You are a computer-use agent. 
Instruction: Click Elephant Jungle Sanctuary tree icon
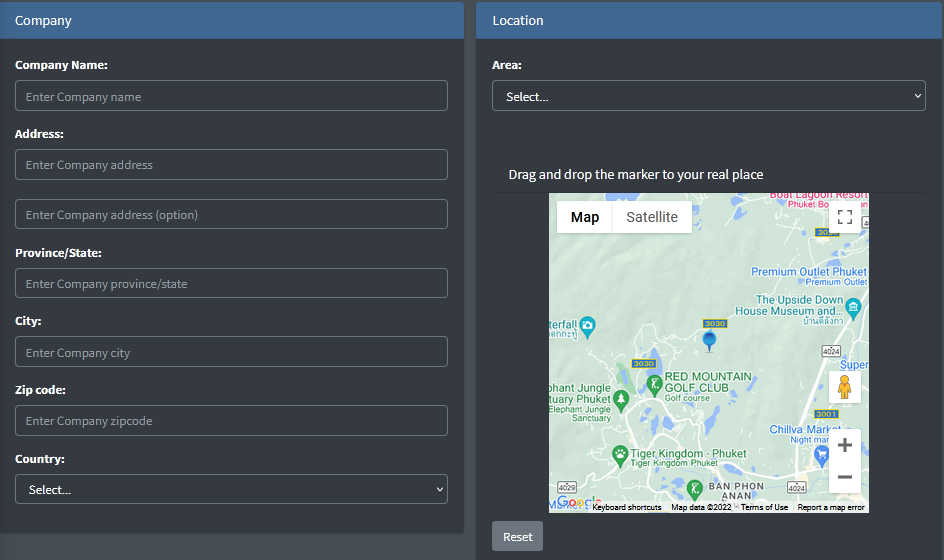tap(621, 401)
